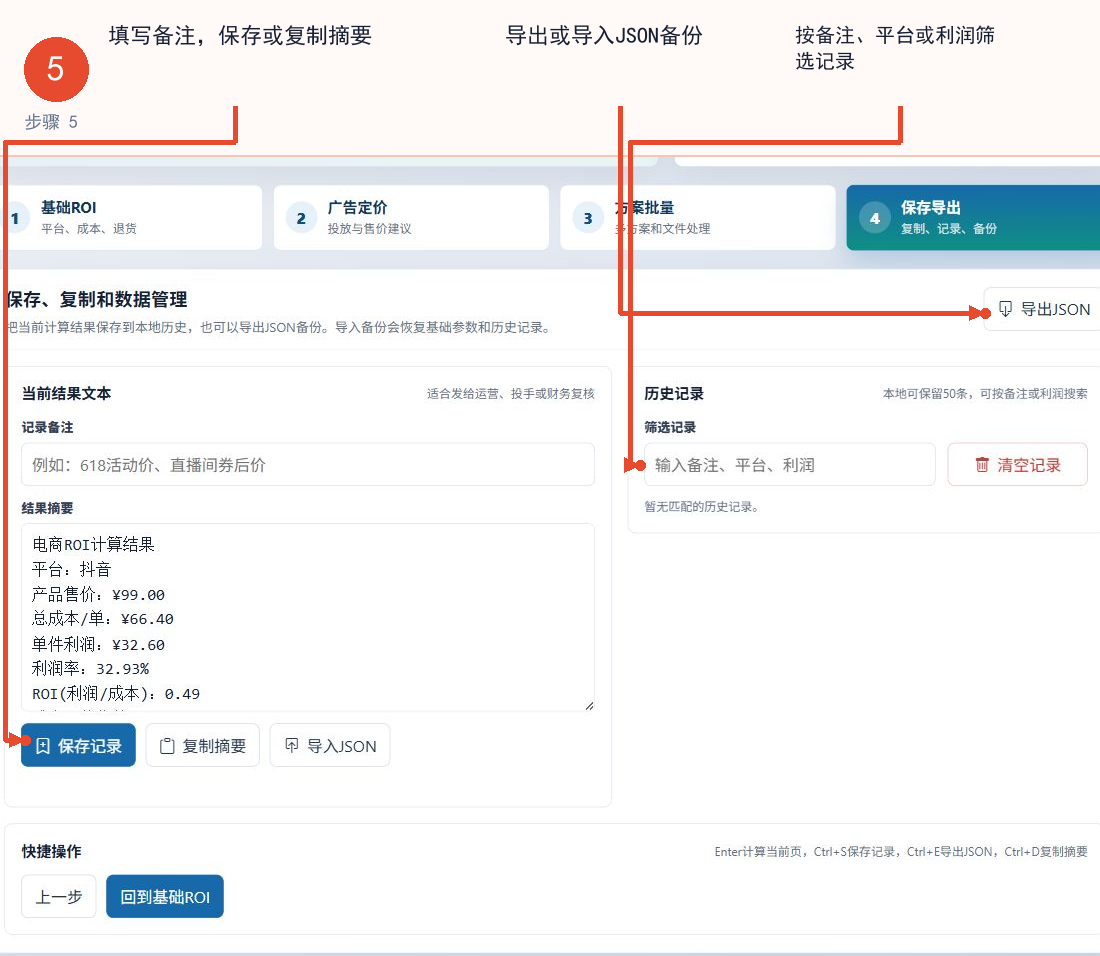
Task: Click the number 2 badge on 广告定价
Action: coord(301,218)
